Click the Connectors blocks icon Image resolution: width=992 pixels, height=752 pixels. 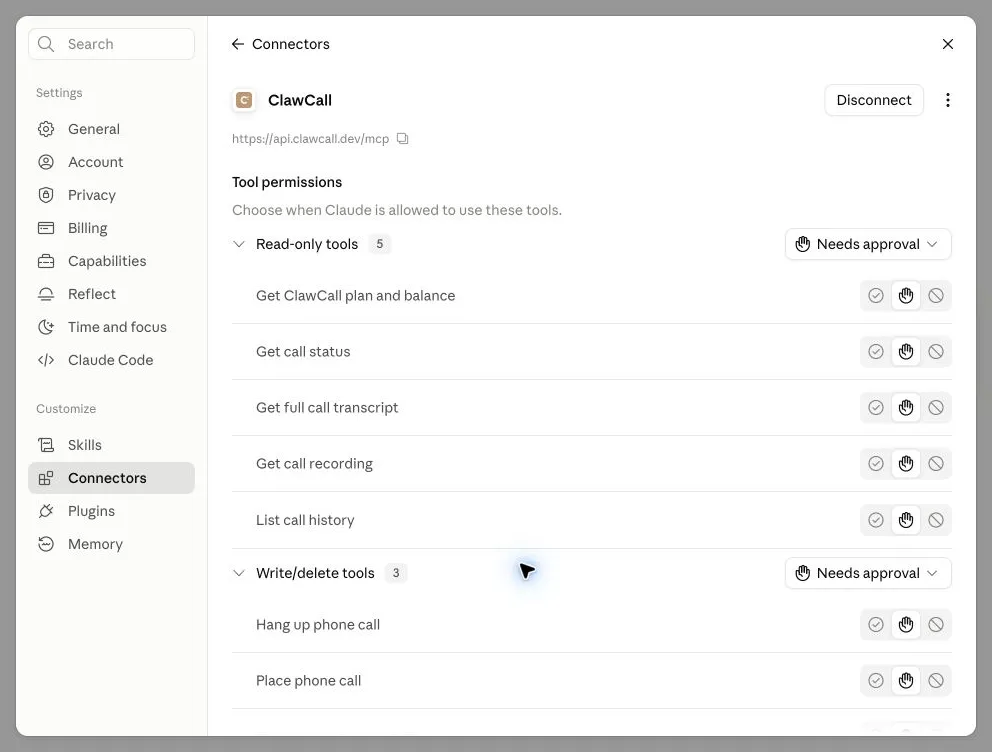pyautogui.click(x=46, y=478)
